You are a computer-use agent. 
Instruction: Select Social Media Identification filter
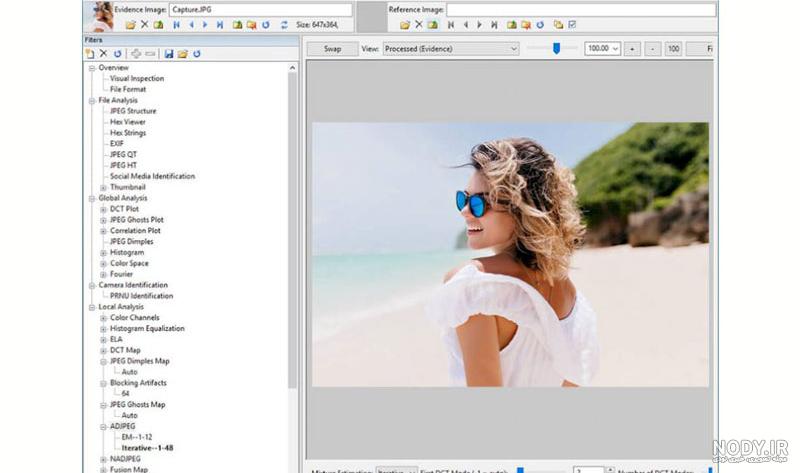[x=152, y=176]
